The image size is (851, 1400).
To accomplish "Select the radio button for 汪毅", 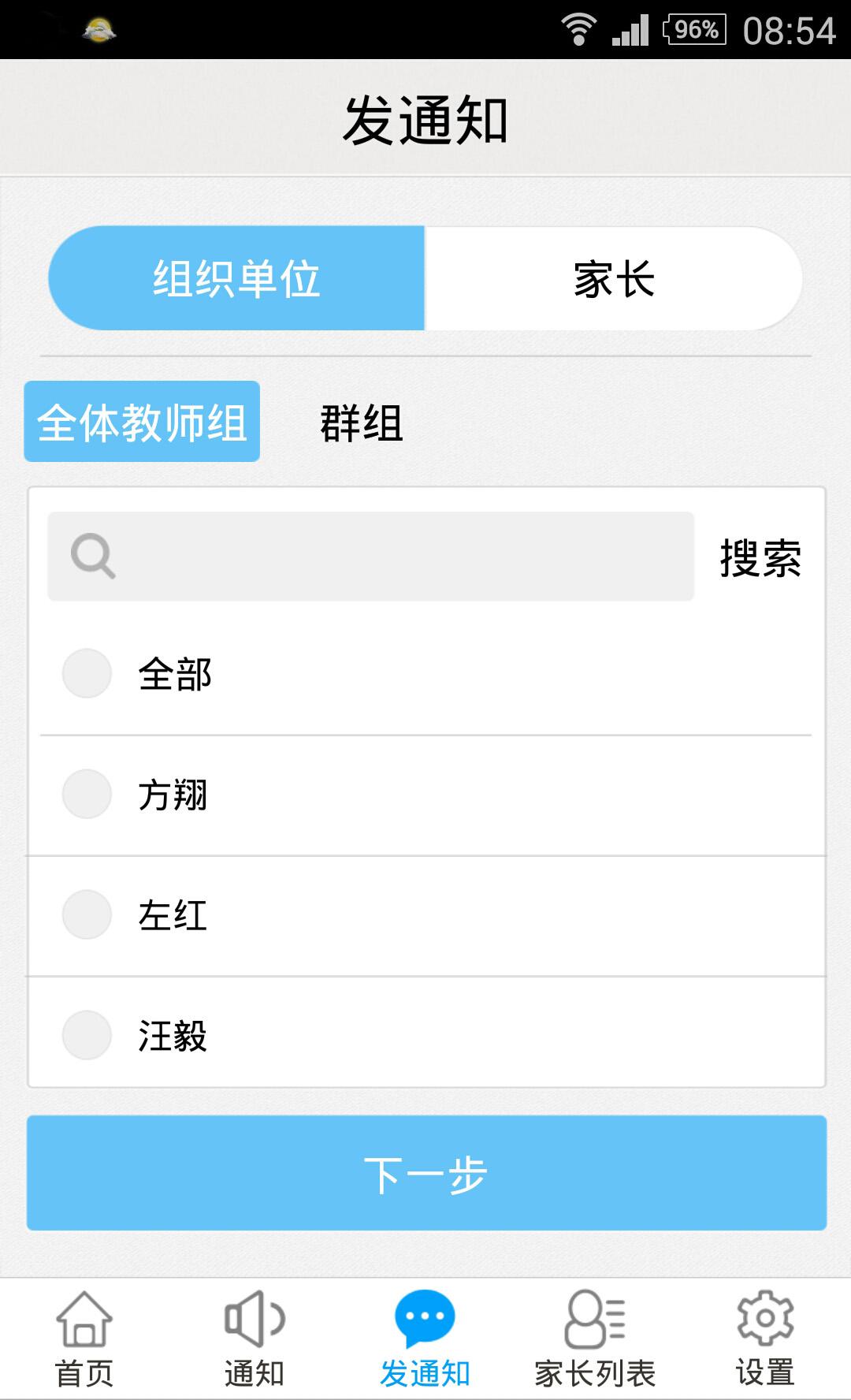I will [87, 1035].
